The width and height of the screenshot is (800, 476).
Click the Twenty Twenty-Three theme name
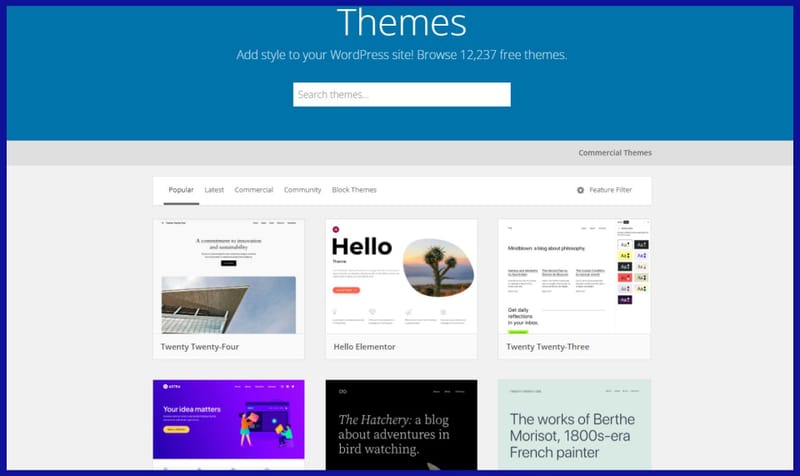[x=548, y=347]
